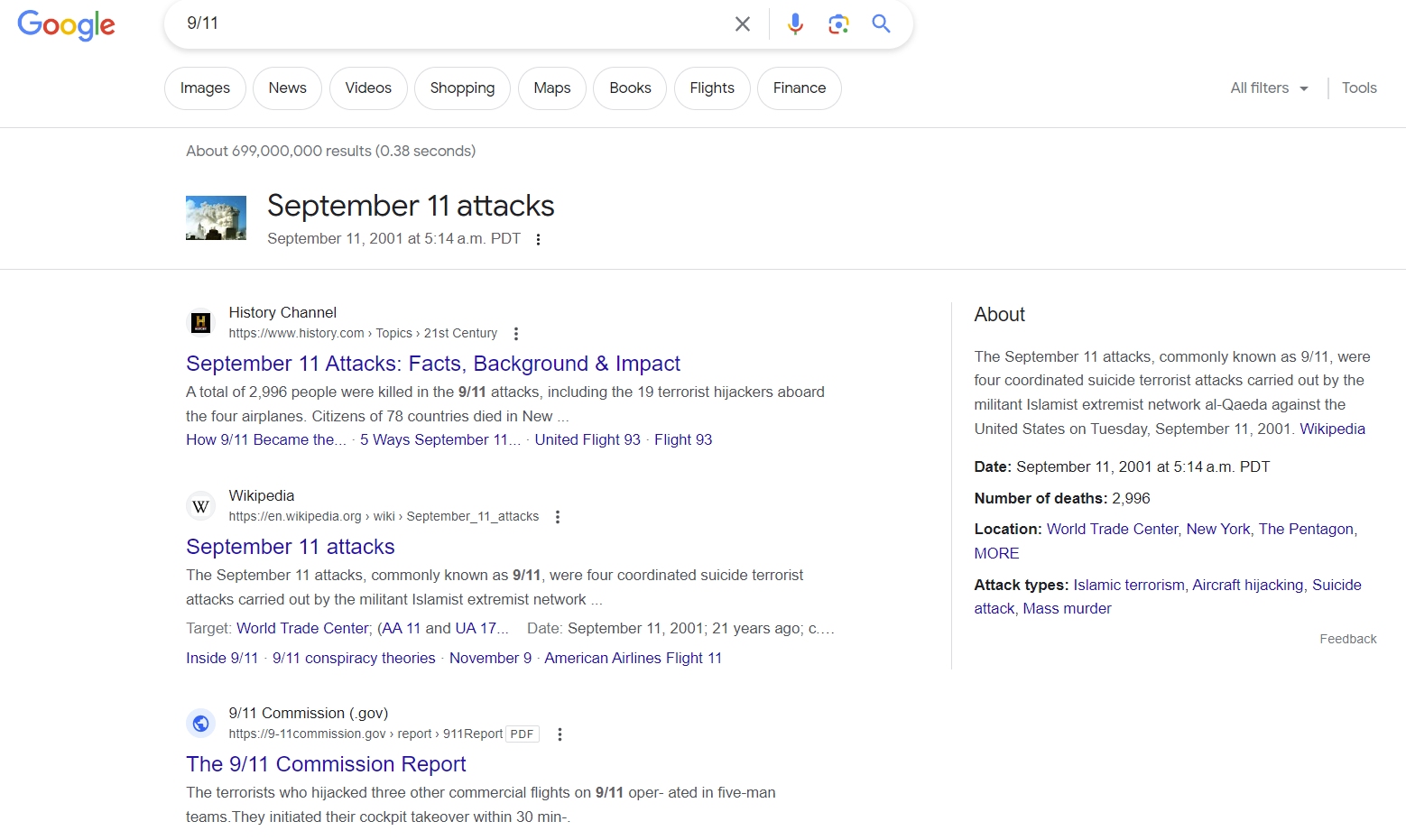Click the 9/11 Commission globe favicon
1406x840 pixels.
[x=201, y=724]
